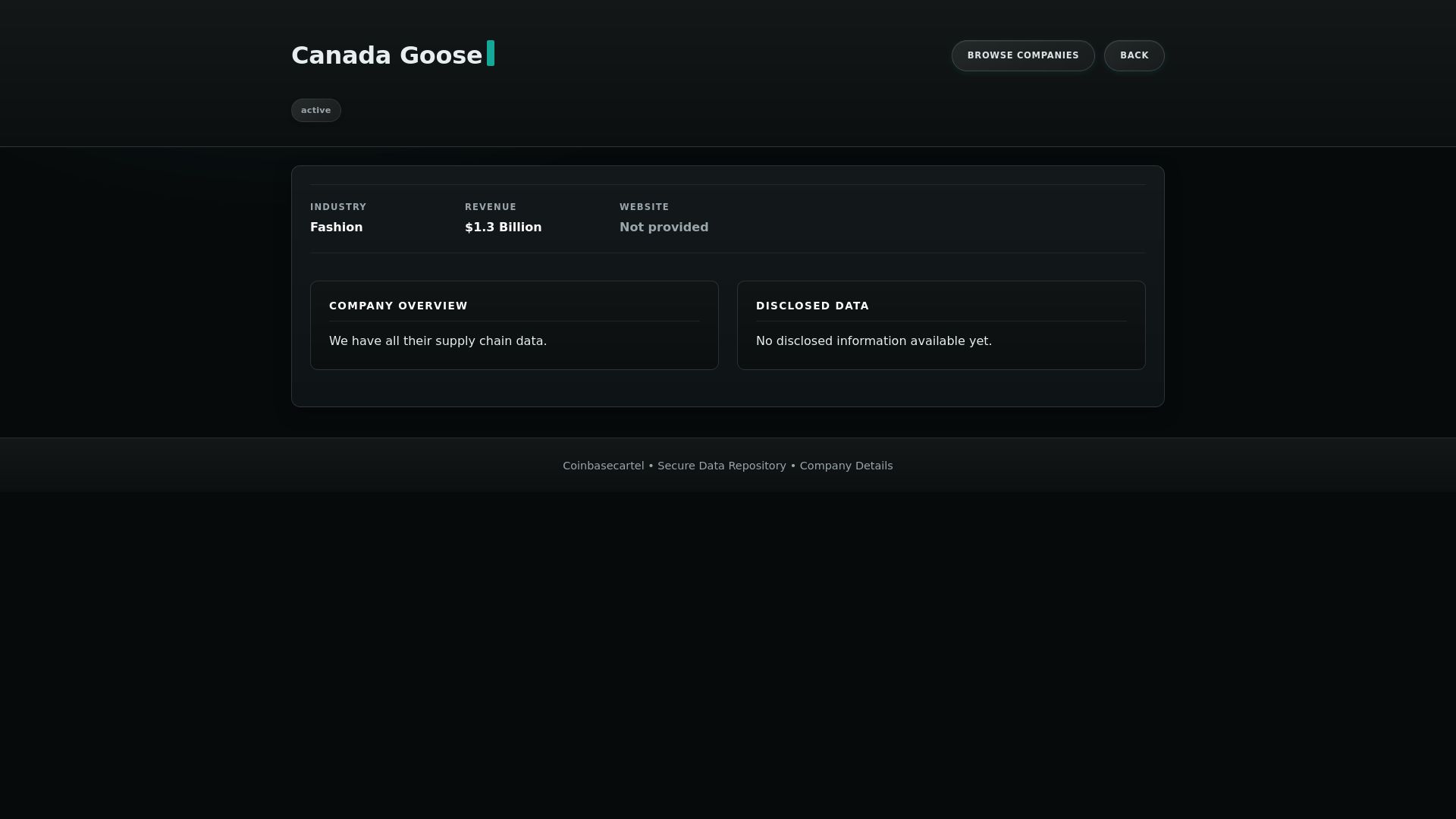Select the No disclosed information text

click(874, 341)
